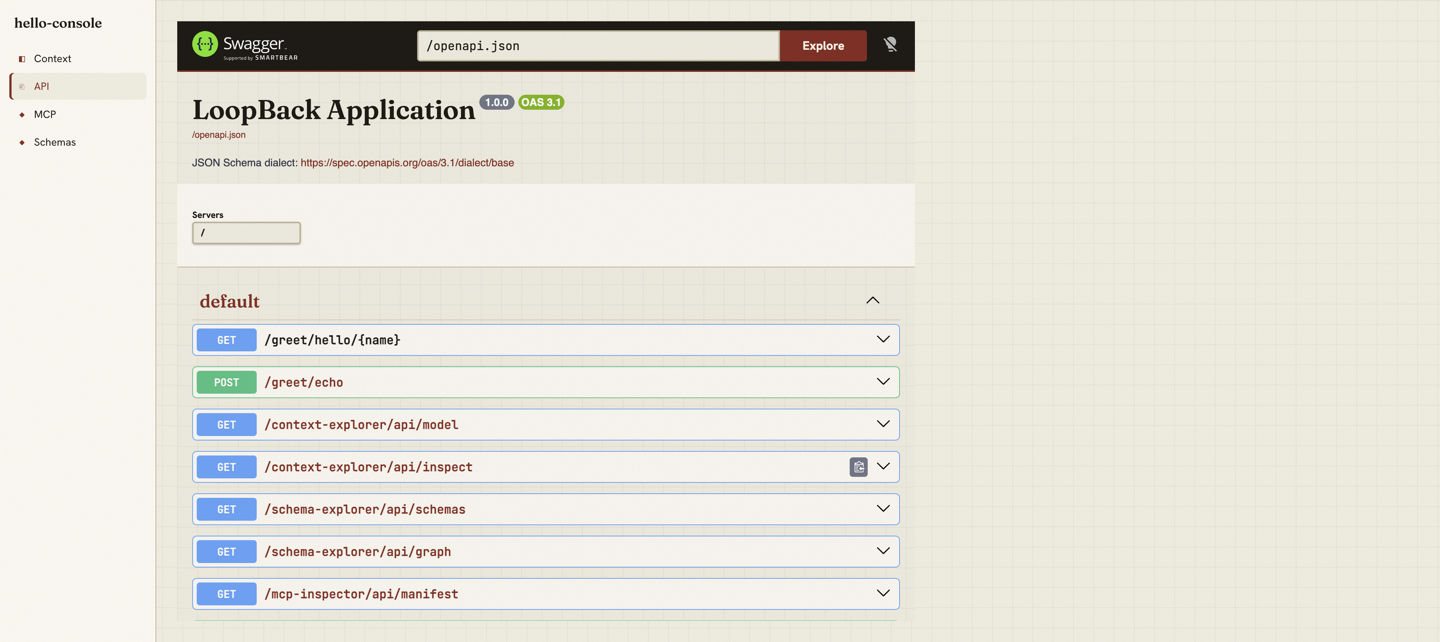Click the POST badge for /greet/echo
This screenshot has width=1440, height=642.
[x=227, y=382]
